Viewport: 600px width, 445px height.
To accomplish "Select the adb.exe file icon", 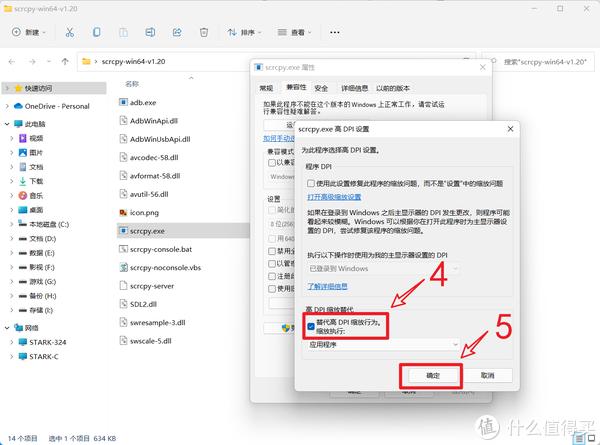I will tap(123, 102).
